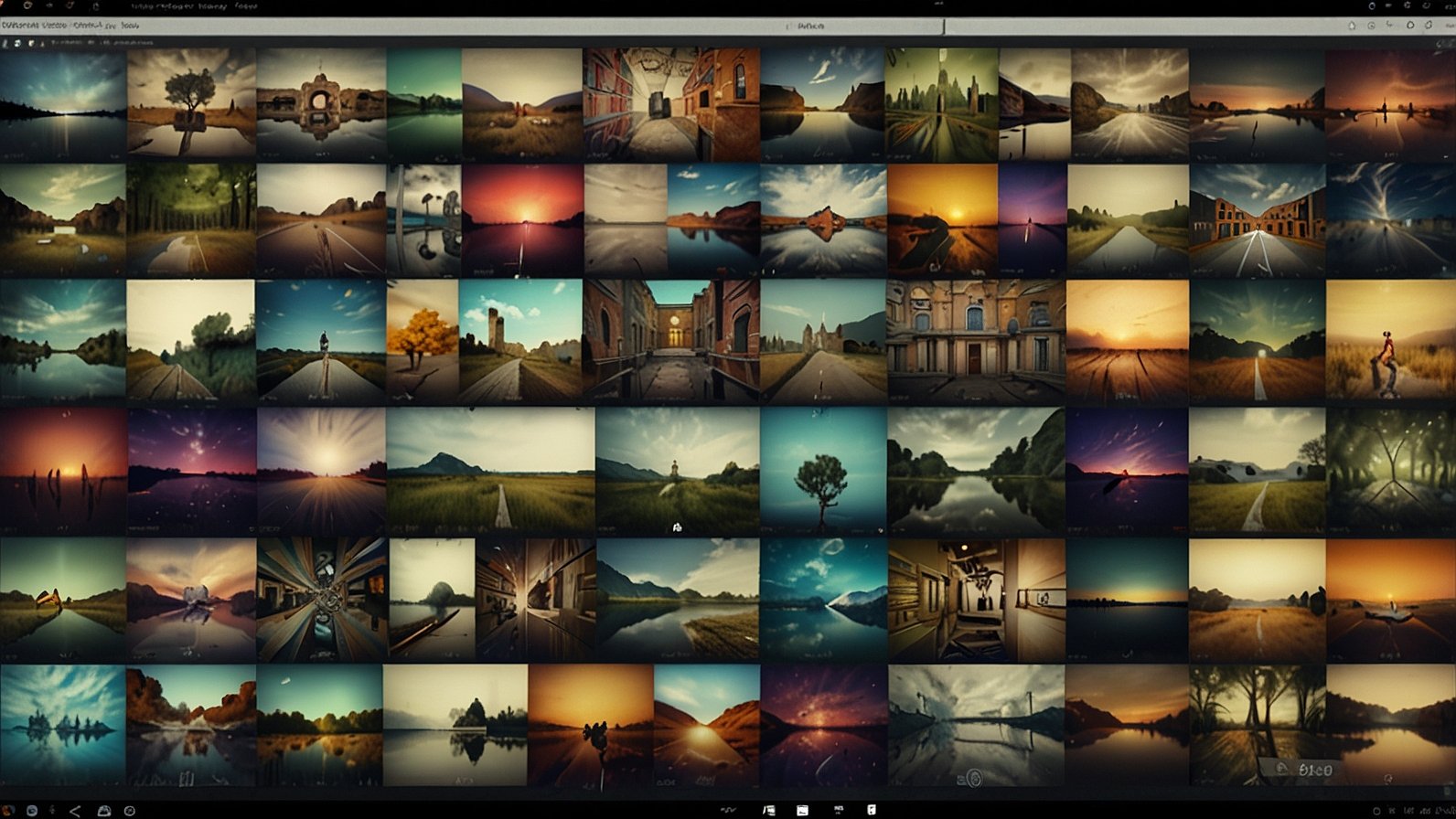Screen dimensions: 1456x819
Task: Open the red sunset over purple water photo
Action: pos(522,220)
